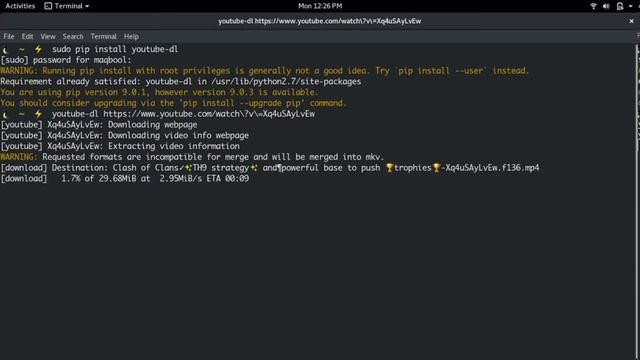Click the moon prompt icon on first line
The image size is (640, 360).
click(5, 50)
